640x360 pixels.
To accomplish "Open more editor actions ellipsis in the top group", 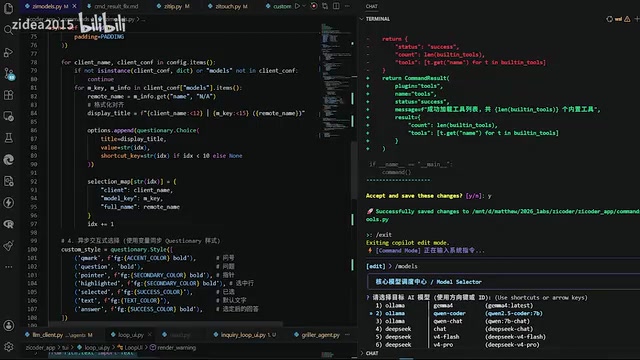I will click(347, 6).
